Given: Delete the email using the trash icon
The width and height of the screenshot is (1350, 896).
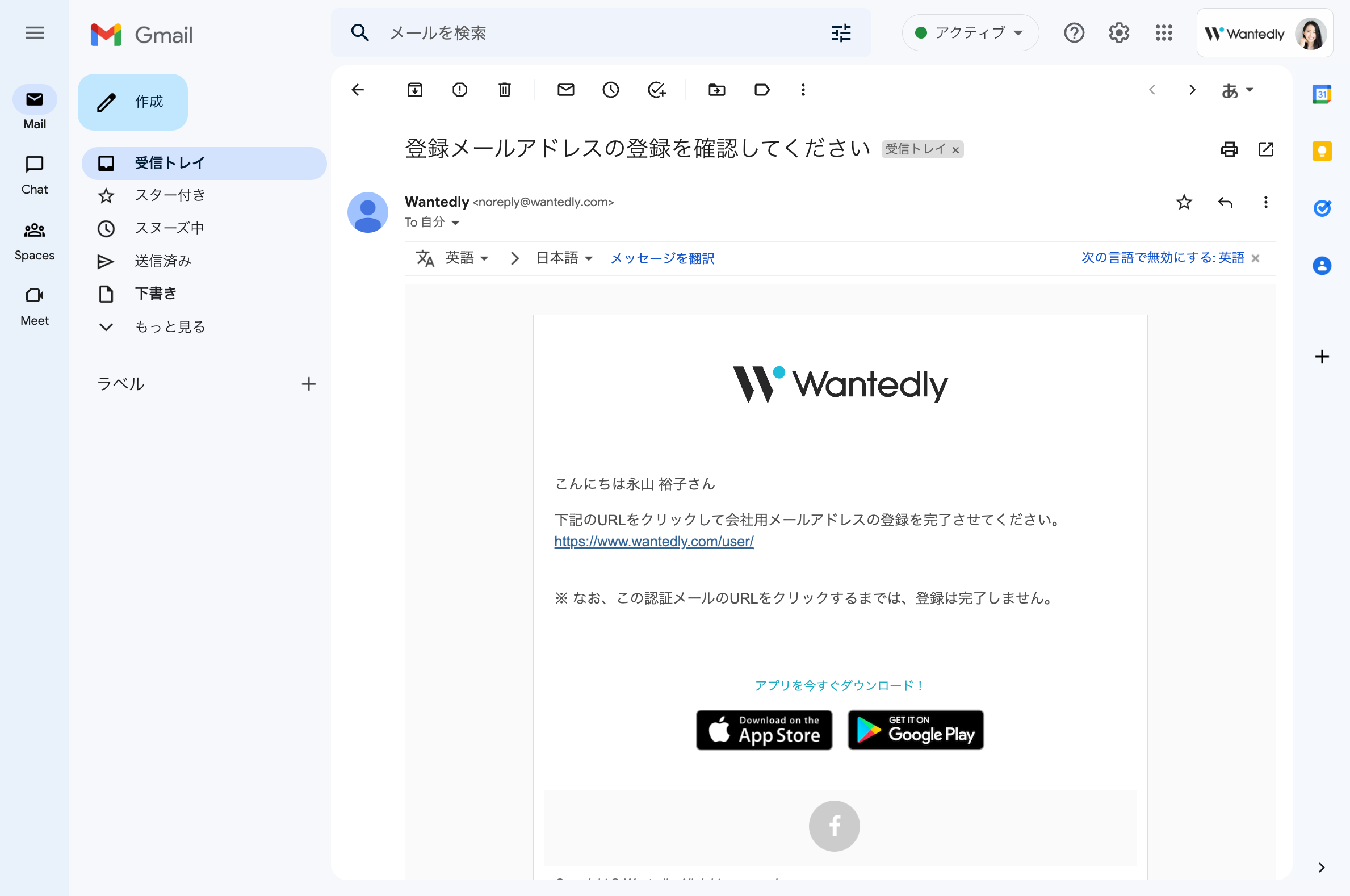Looking at the screenshot, I should click(504, 90).
